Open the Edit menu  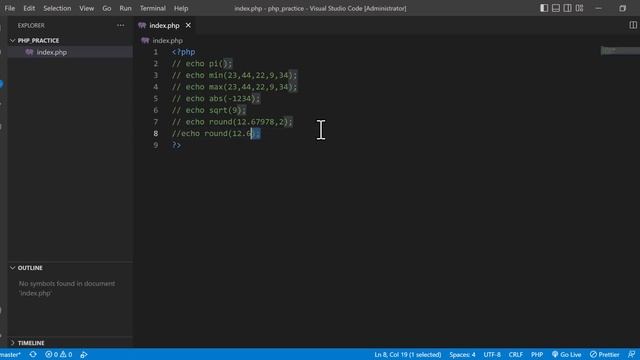click(x=29, y=8)
